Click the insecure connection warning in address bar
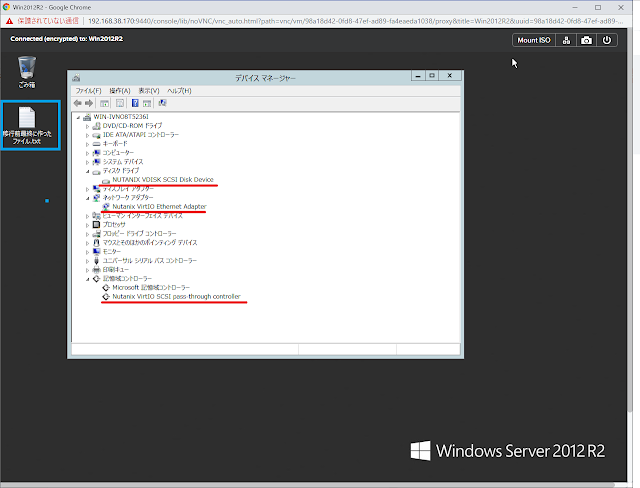 [42, 21]
